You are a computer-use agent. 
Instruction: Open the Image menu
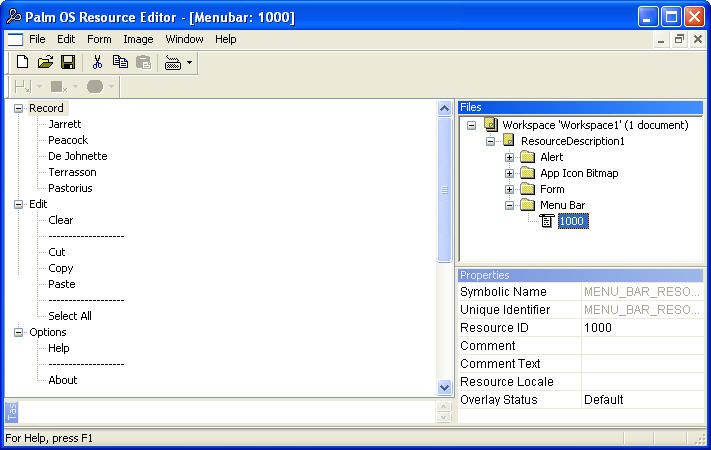click(138, 39)
